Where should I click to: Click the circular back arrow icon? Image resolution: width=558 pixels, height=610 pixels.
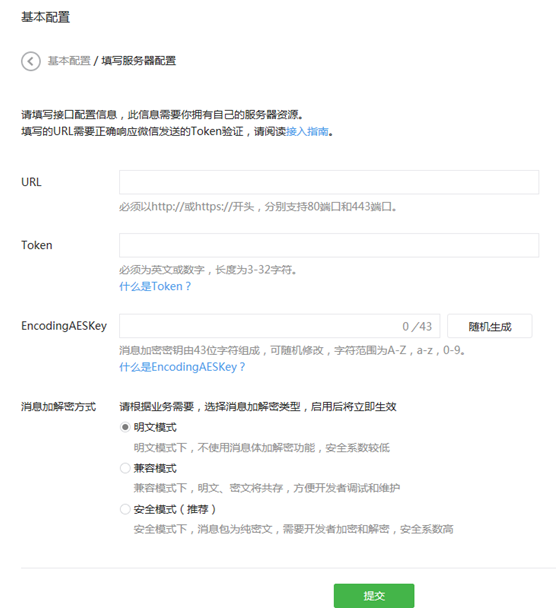point(30,61)
